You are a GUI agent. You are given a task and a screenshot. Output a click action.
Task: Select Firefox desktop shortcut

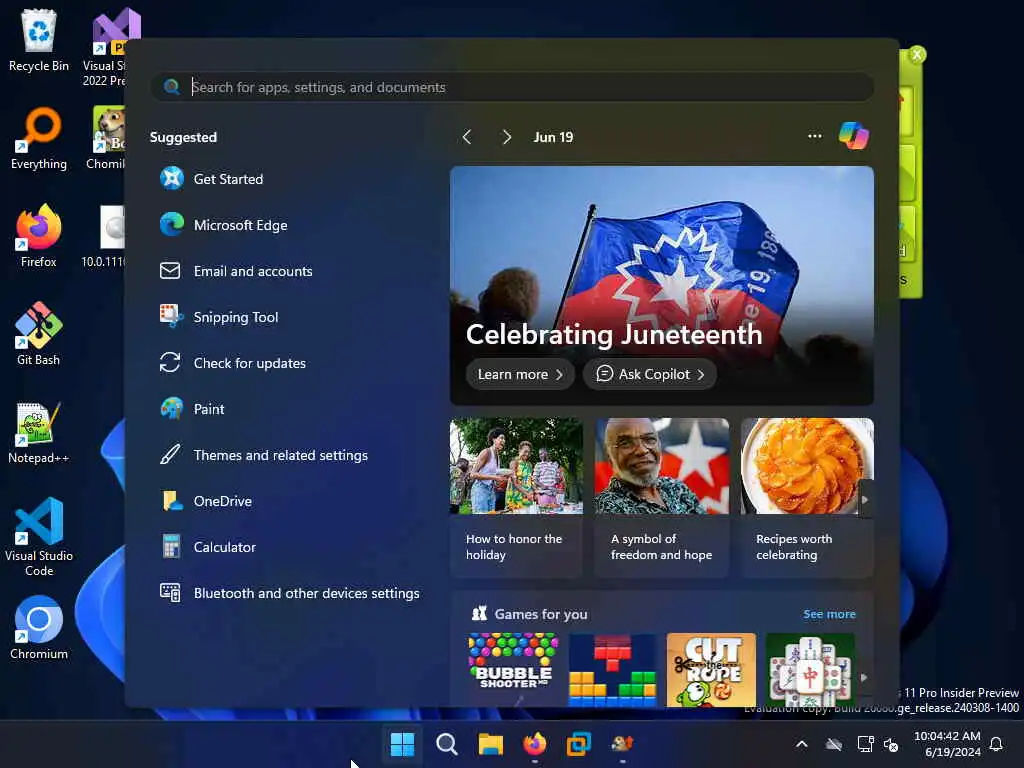[39, 236]
